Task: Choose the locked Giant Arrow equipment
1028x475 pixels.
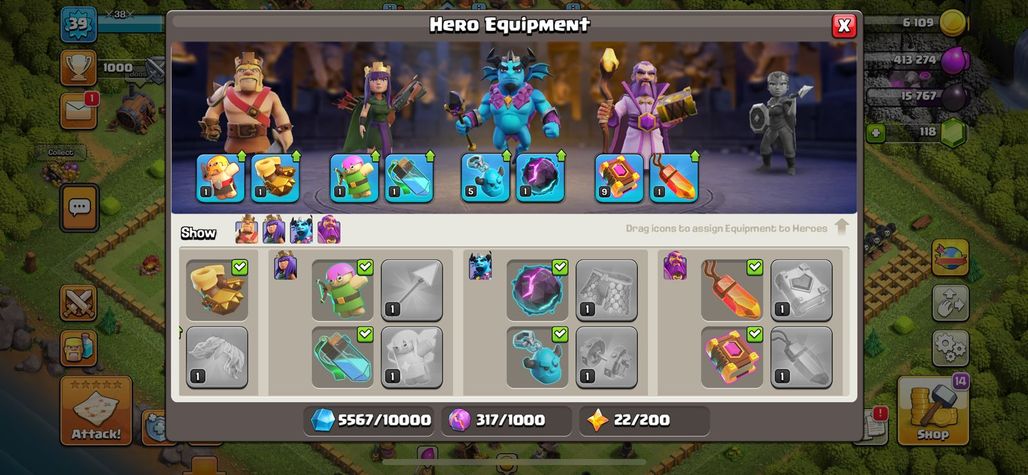Action: pyautogui.click(x=412, y=290)
